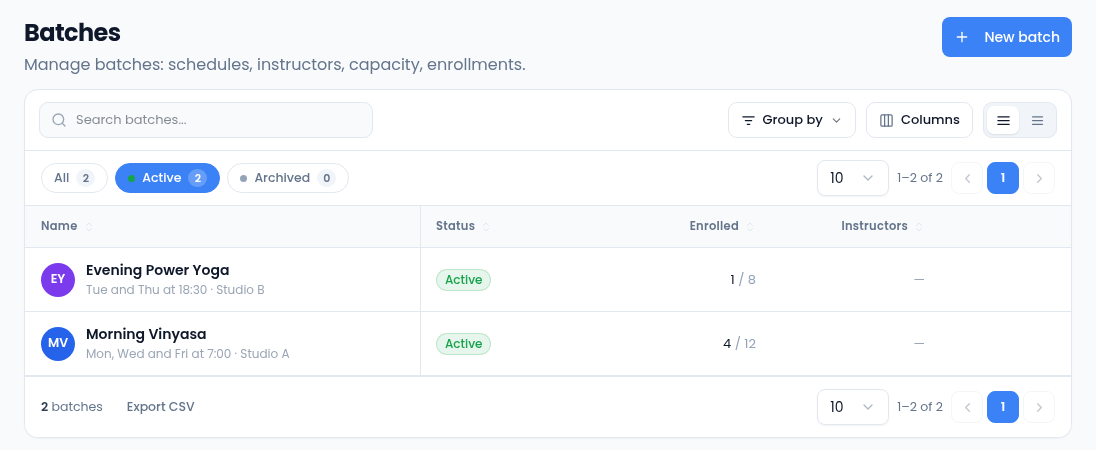The image size is (1096, 450).
Task: Click 'Tue and Thu at 18:30 · Studio B'
Action: click(175, 289)
